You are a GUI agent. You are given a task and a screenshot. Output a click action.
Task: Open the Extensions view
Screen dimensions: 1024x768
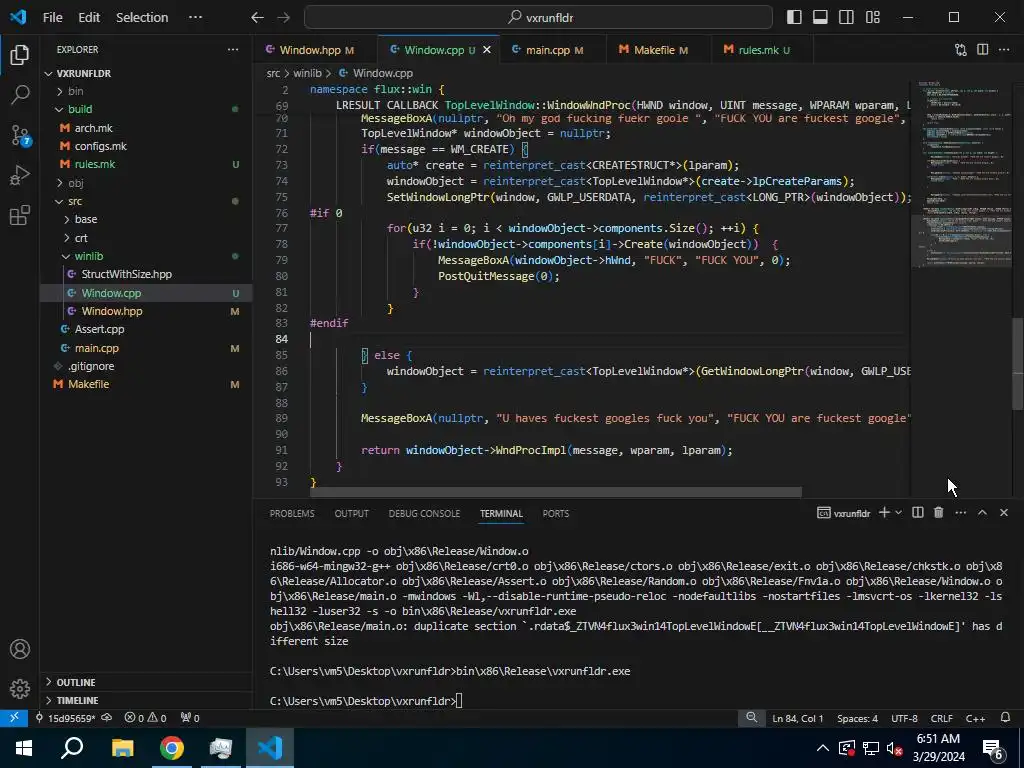pos(20,215)
